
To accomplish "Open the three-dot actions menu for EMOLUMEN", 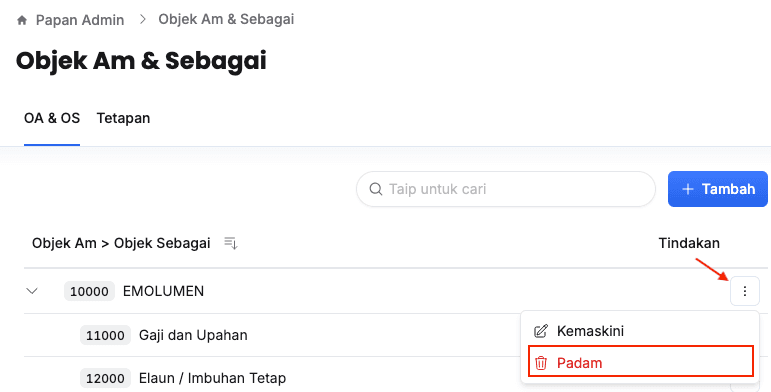I will 744,291.
